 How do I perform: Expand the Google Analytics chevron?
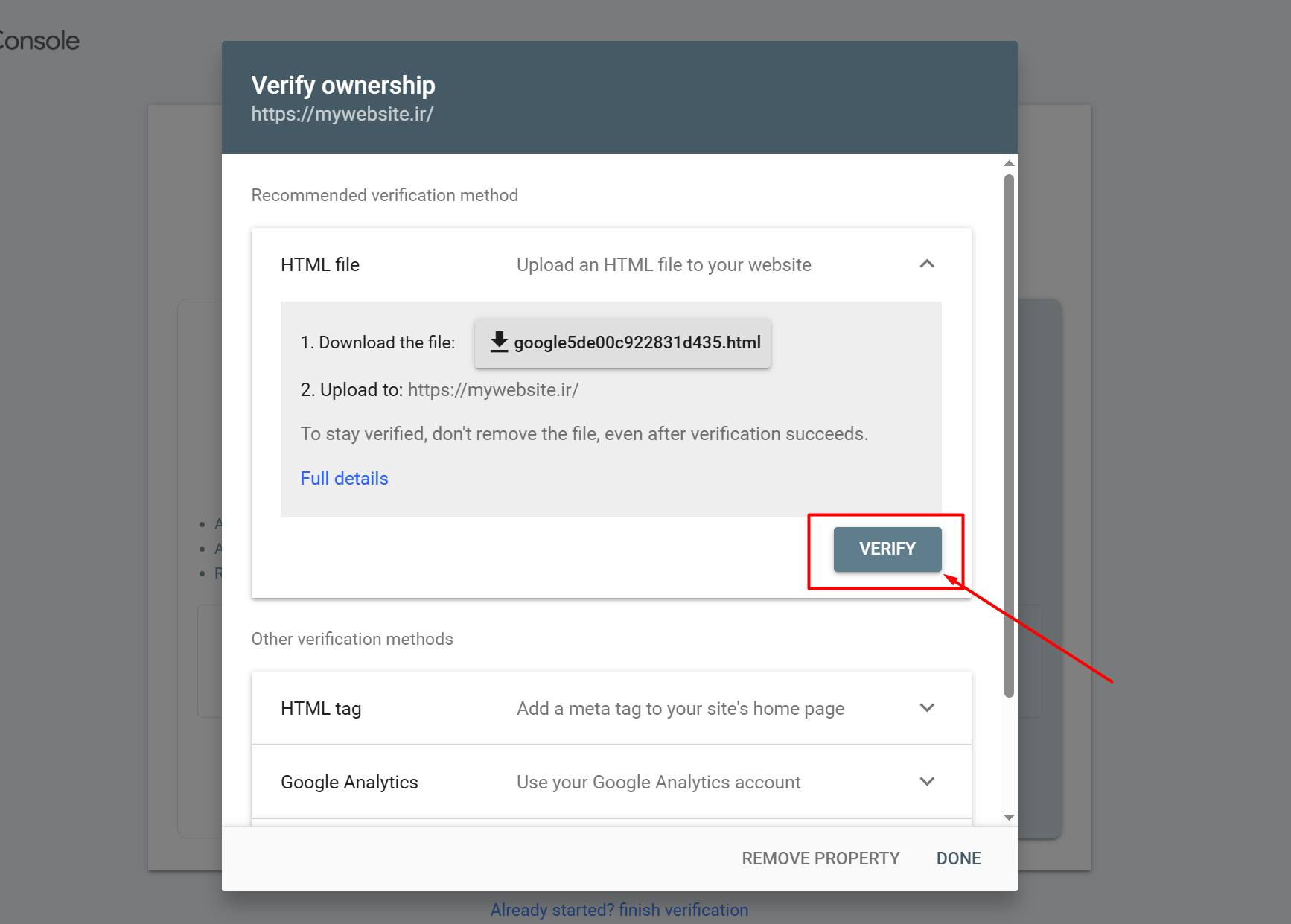pos(927,782)
